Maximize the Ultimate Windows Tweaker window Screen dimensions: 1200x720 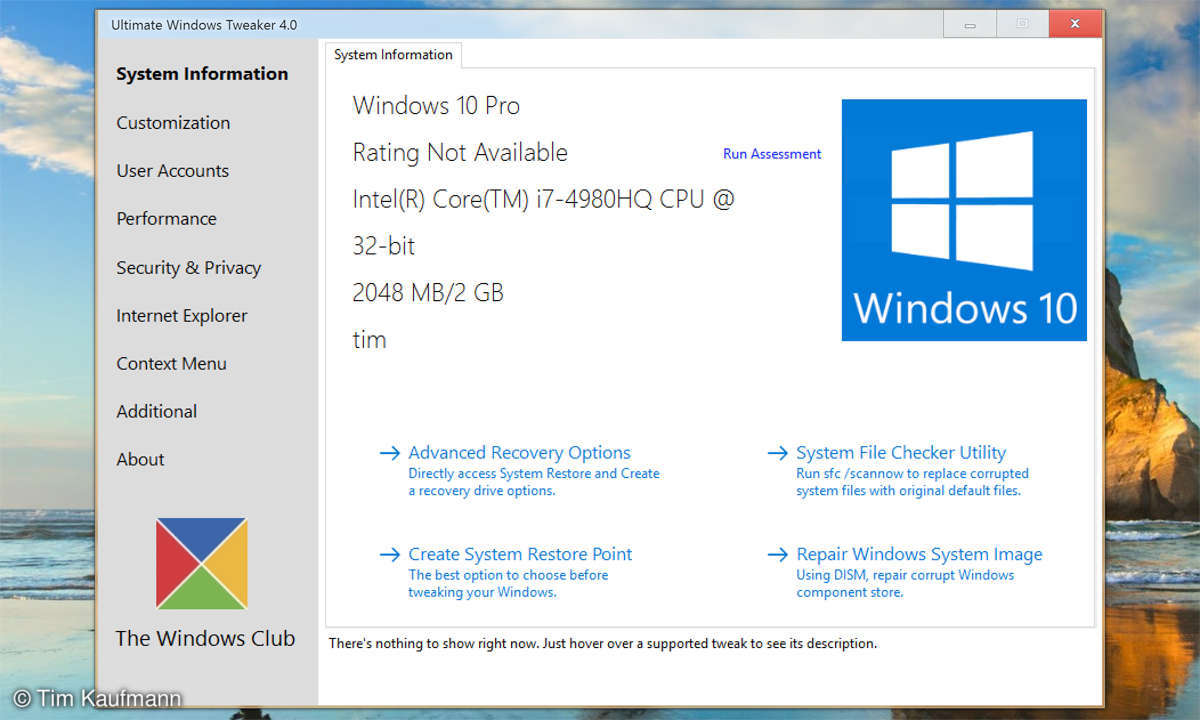[x=1022, y=24]
